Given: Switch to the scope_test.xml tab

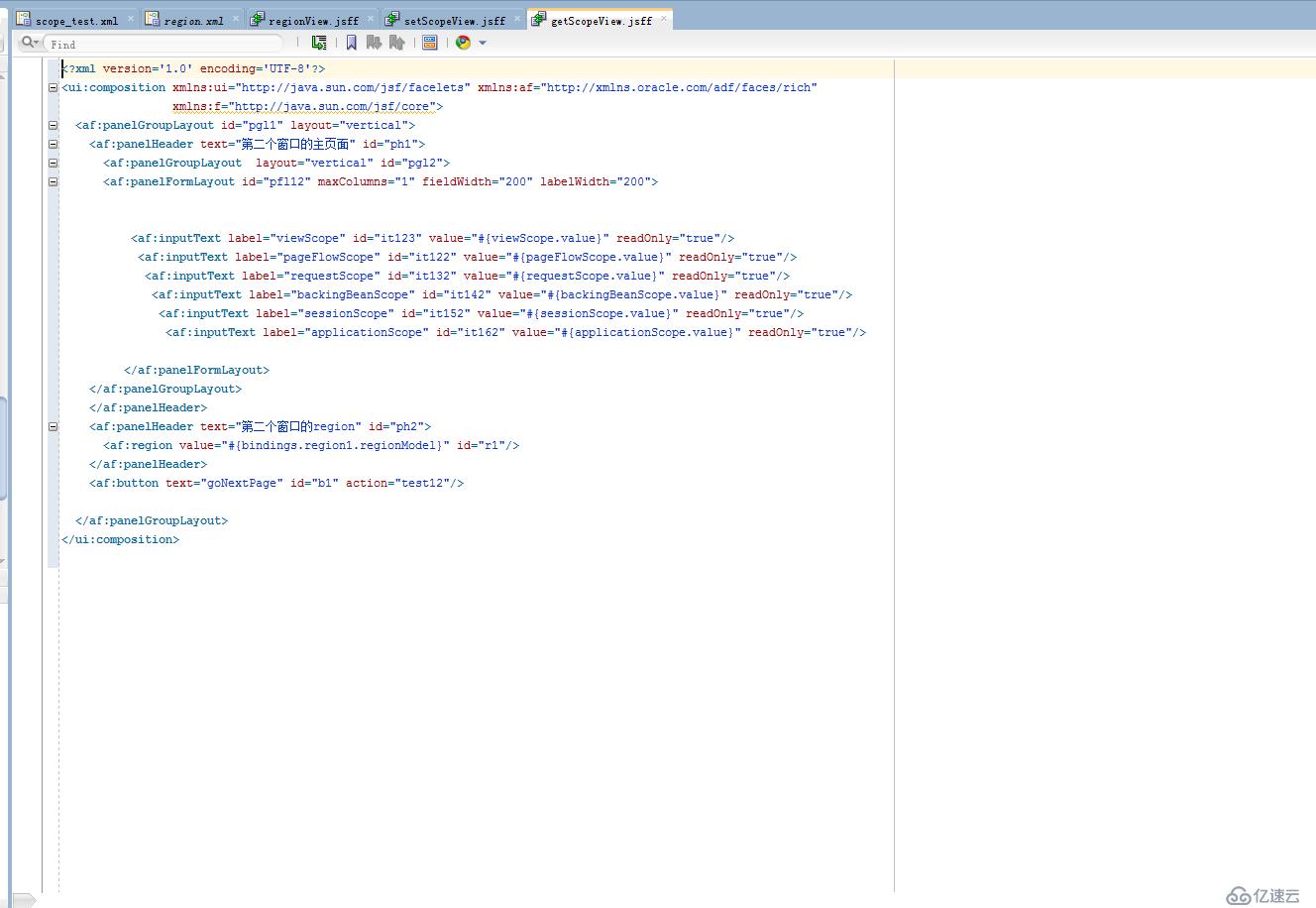Looking at the screenshot, I should 76,21.
